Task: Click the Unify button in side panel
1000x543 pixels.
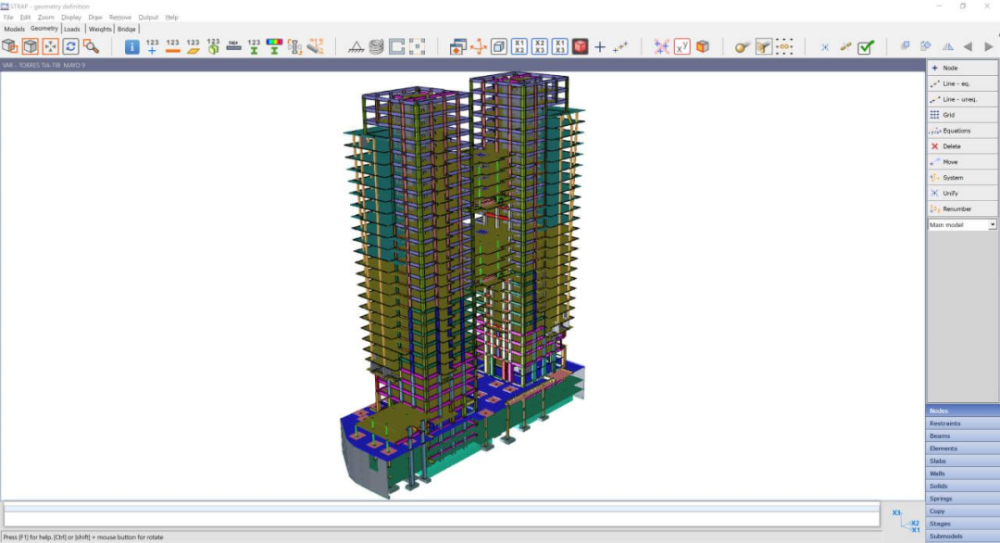Action: (x=962, y=193)
